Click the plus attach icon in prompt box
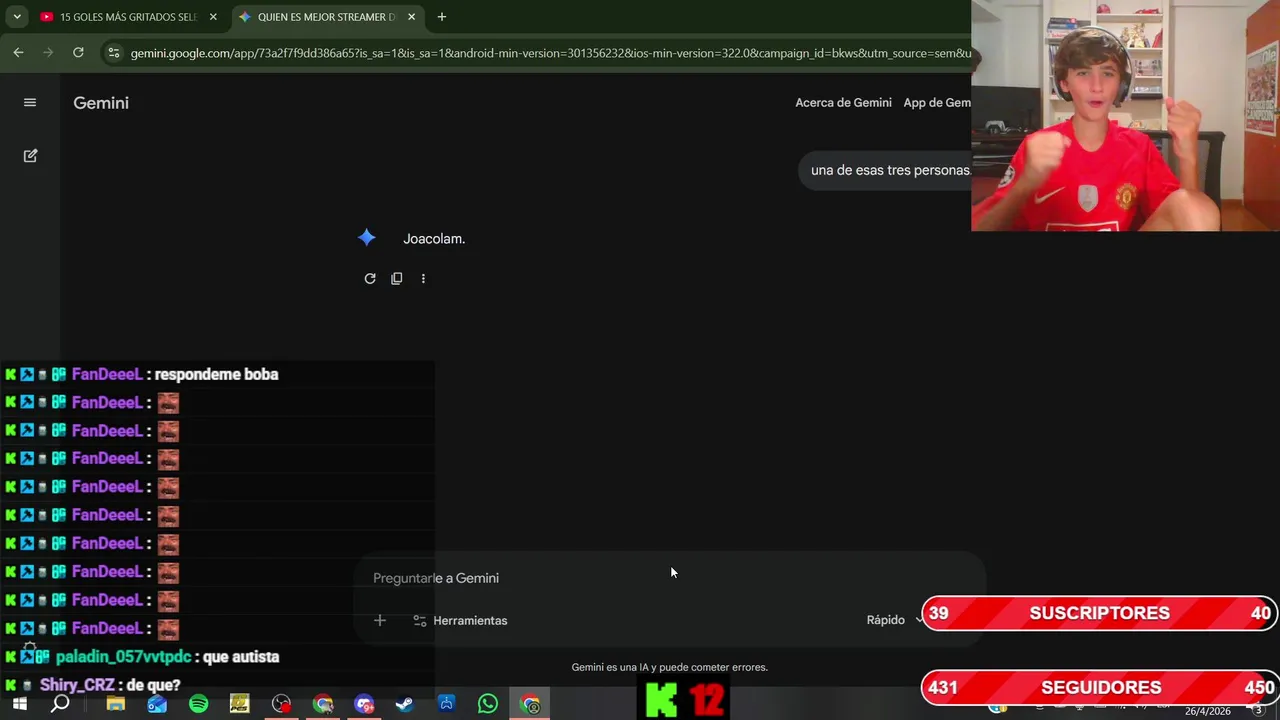 380,620
